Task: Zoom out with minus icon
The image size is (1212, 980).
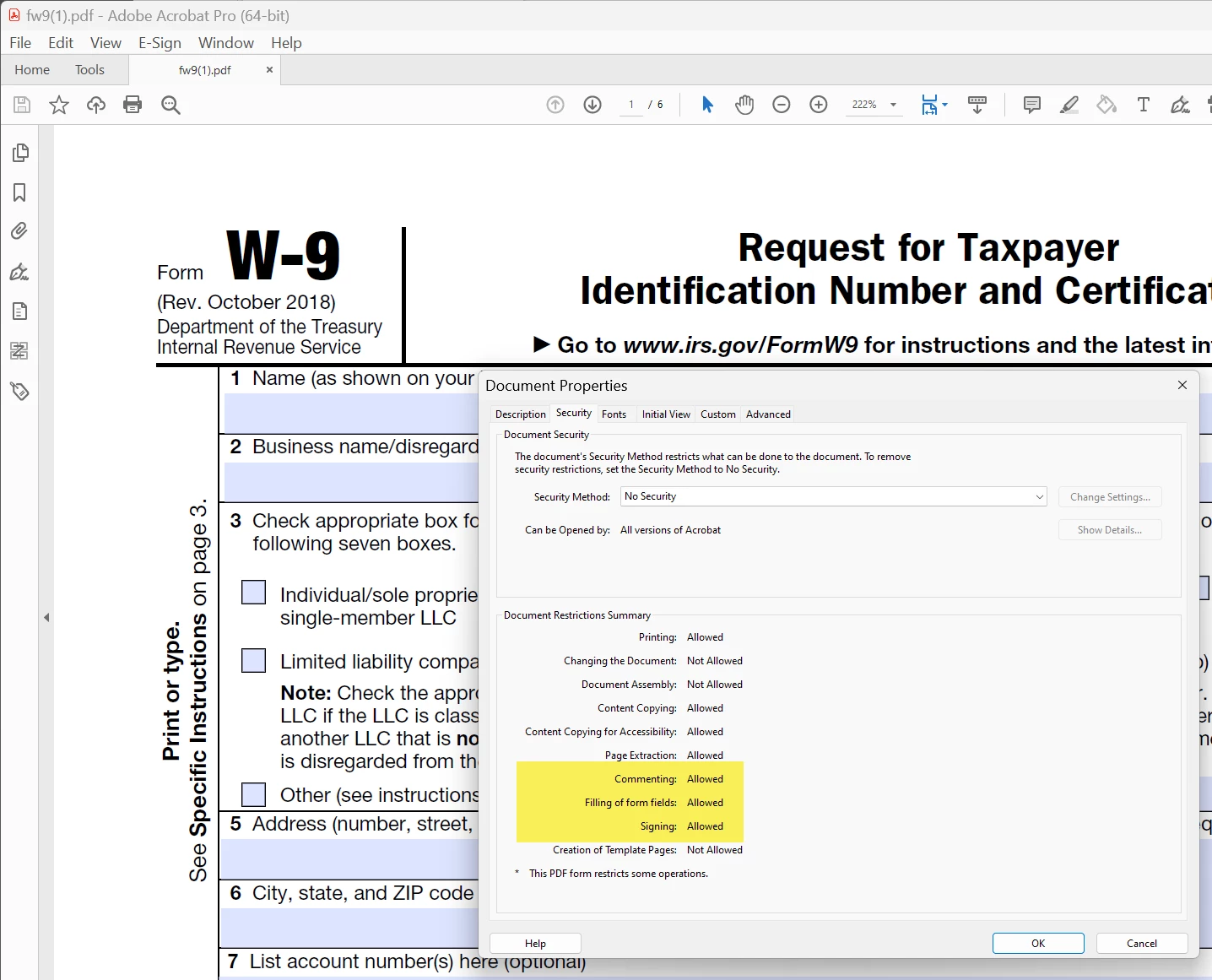Action: [x=782, y=105]
